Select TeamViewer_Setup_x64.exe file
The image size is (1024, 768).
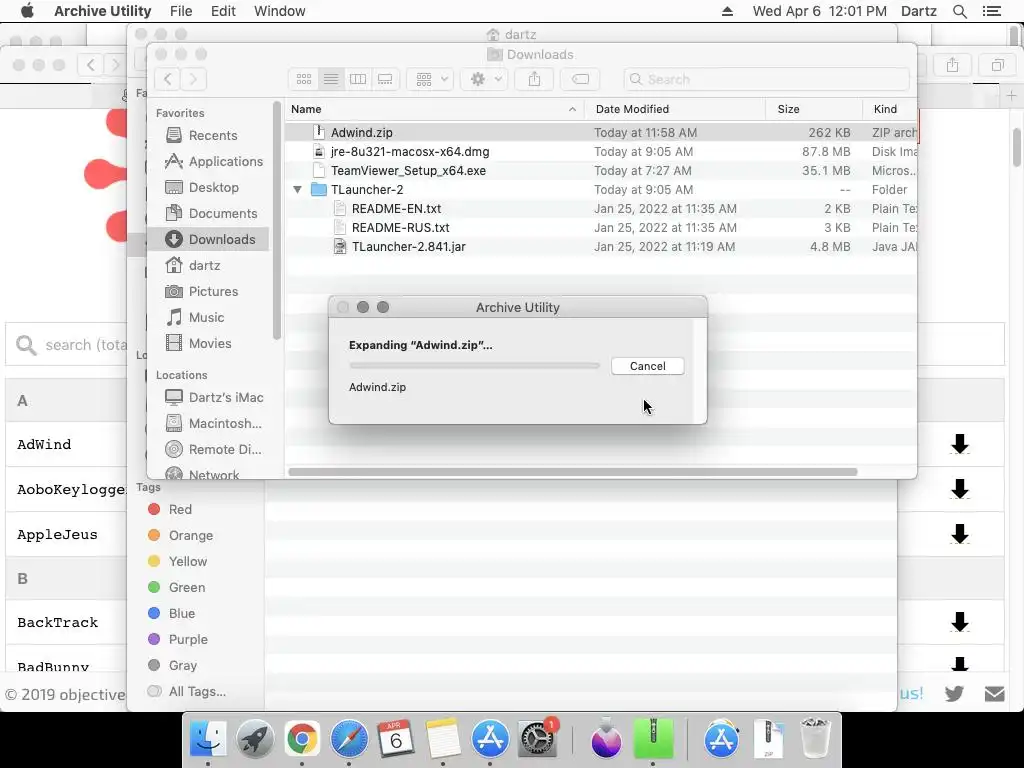601,170
